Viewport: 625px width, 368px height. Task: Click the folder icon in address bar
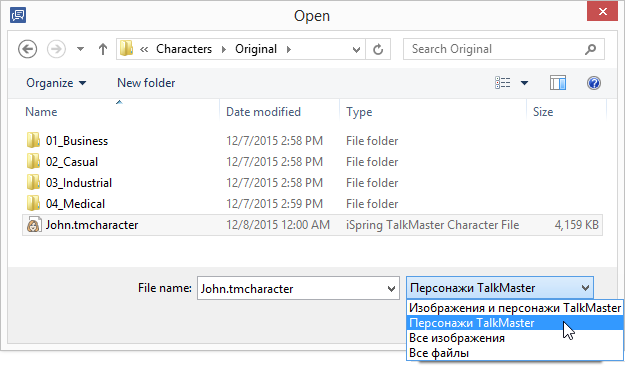(x=127, y=49)
